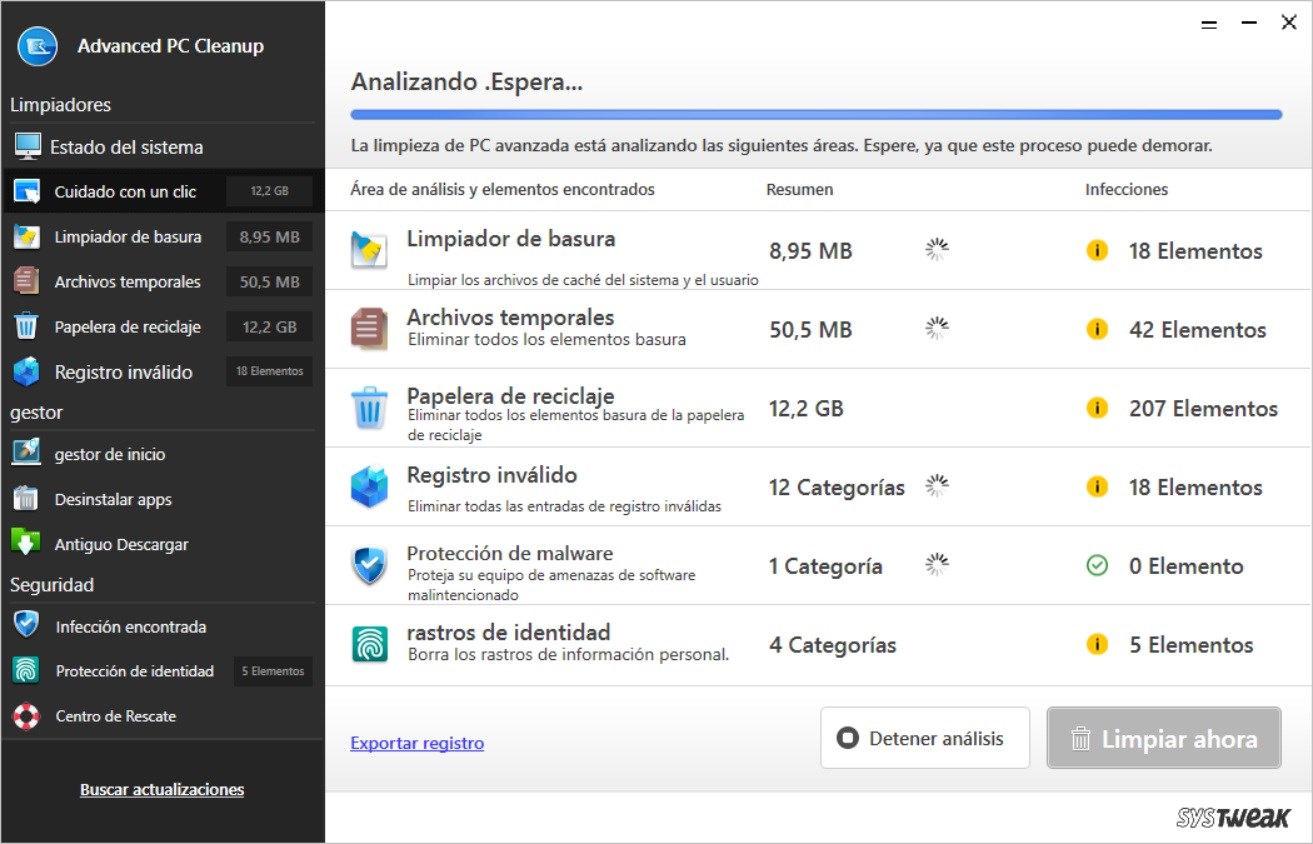Click the Limpiador de basura icon in results list
Image resolution: width=1313 pixels, height=844 pixels.
point(369,250)
